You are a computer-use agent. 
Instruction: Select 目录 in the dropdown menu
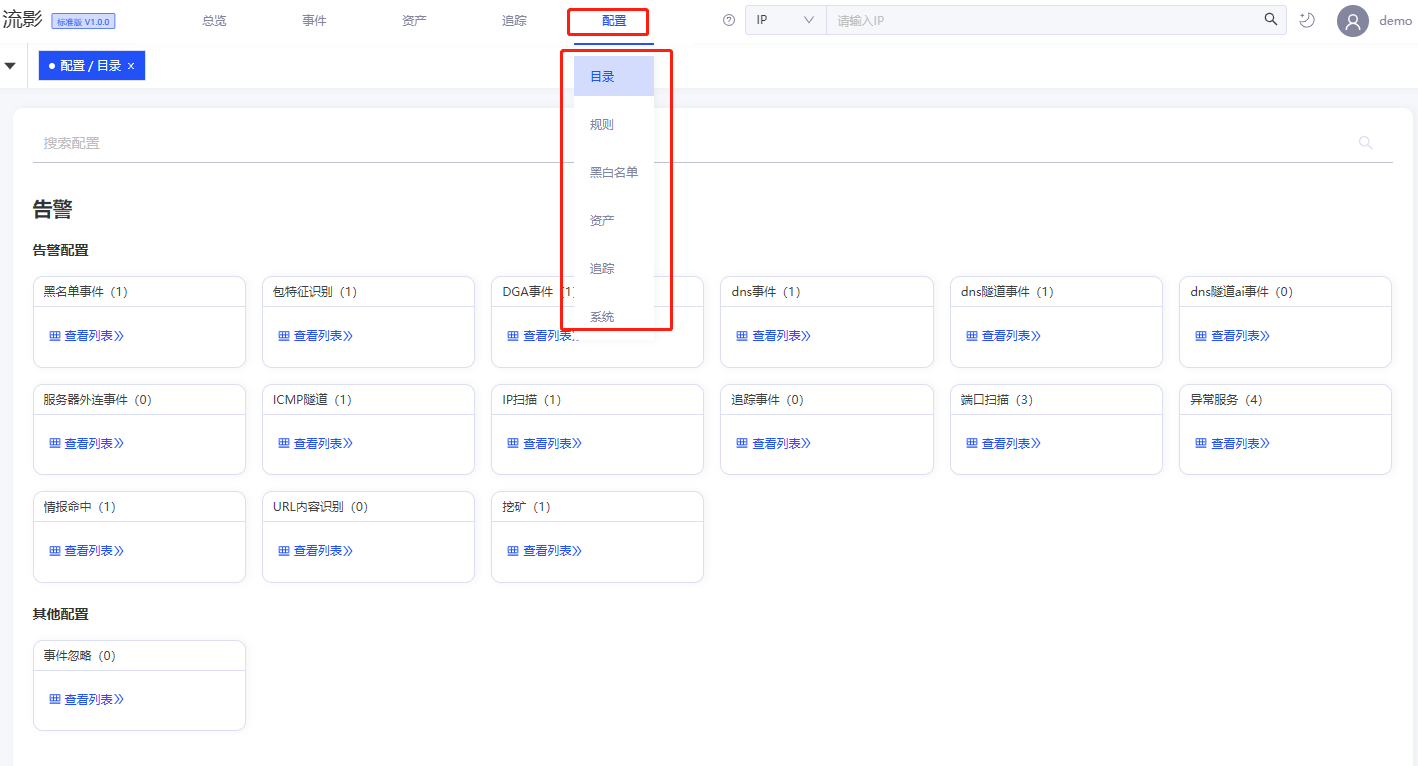[x=614, y=76]
